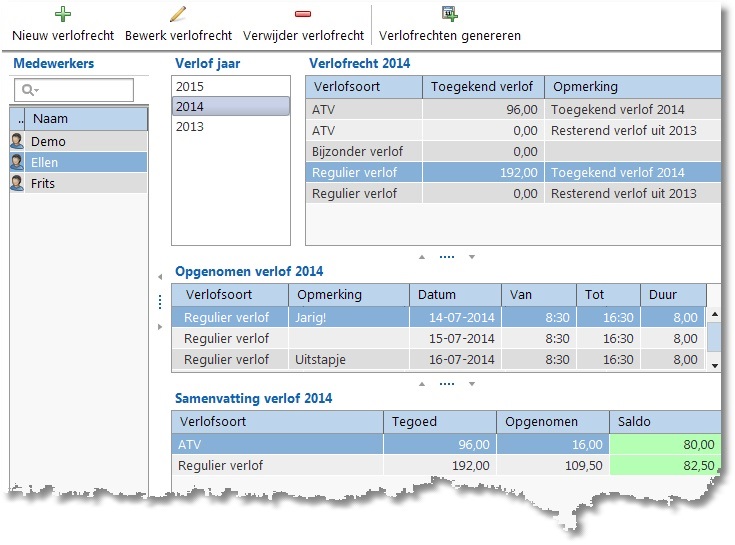Sort by Toegekend verlof column header

(x=483, y=87)
